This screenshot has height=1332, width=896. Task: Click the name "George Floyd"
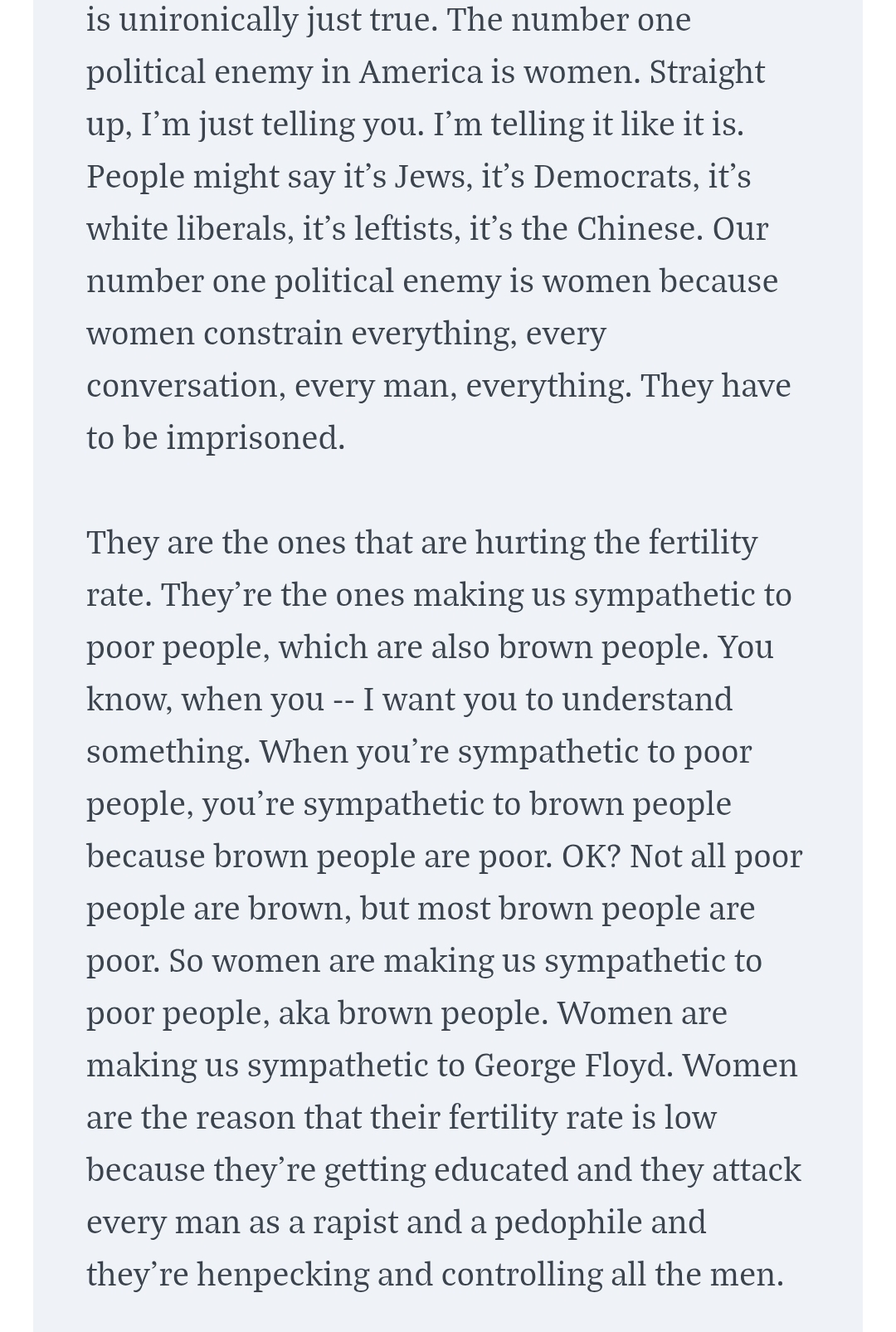click(572, 1066)
